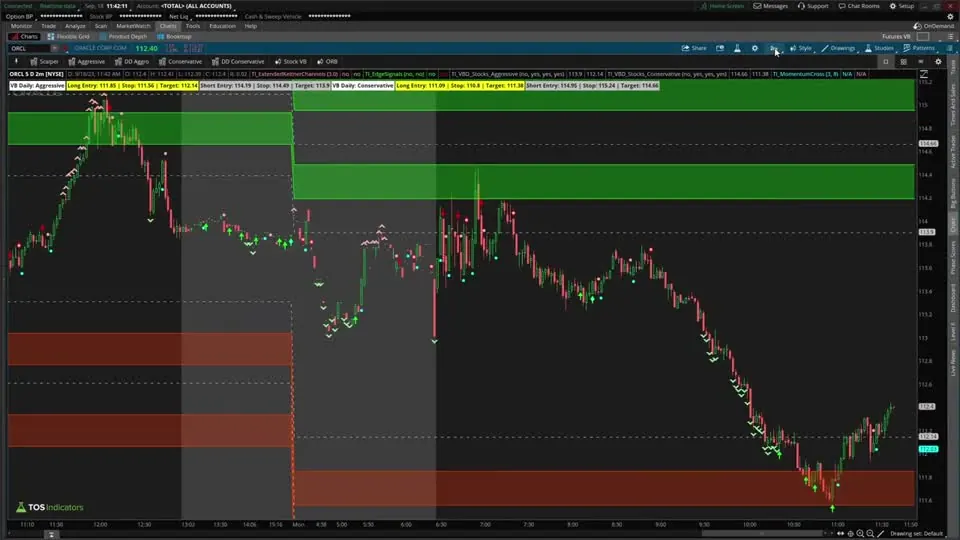Open the list menu icon by Futures VB
This screenshot has height=540, width=960.
(x=950, y=37)
